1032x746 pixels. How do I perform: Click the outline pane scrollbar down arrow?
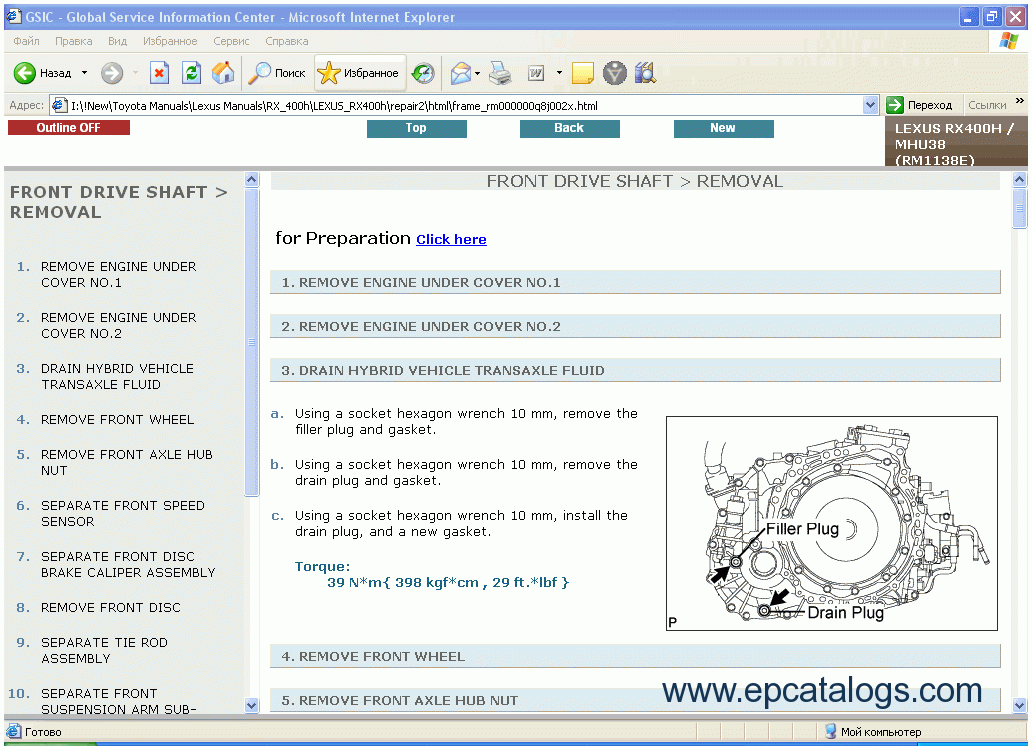tap(251, 705)
